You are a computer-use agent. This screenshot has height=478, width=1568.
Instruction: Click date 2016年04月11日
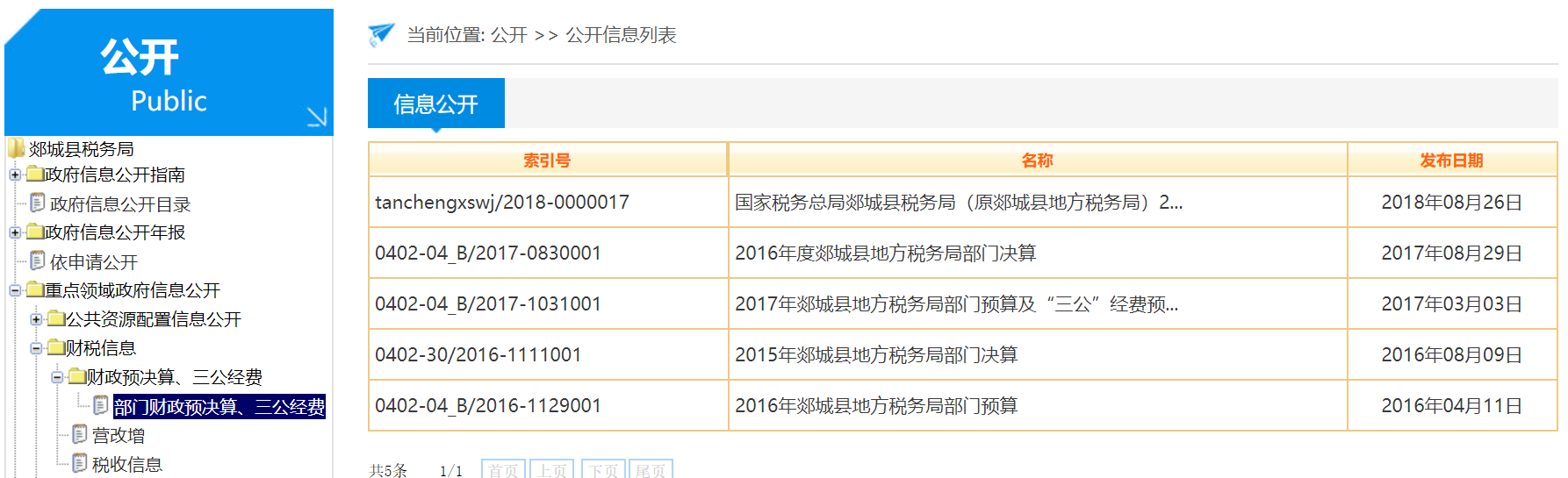tap(1451, 405)
